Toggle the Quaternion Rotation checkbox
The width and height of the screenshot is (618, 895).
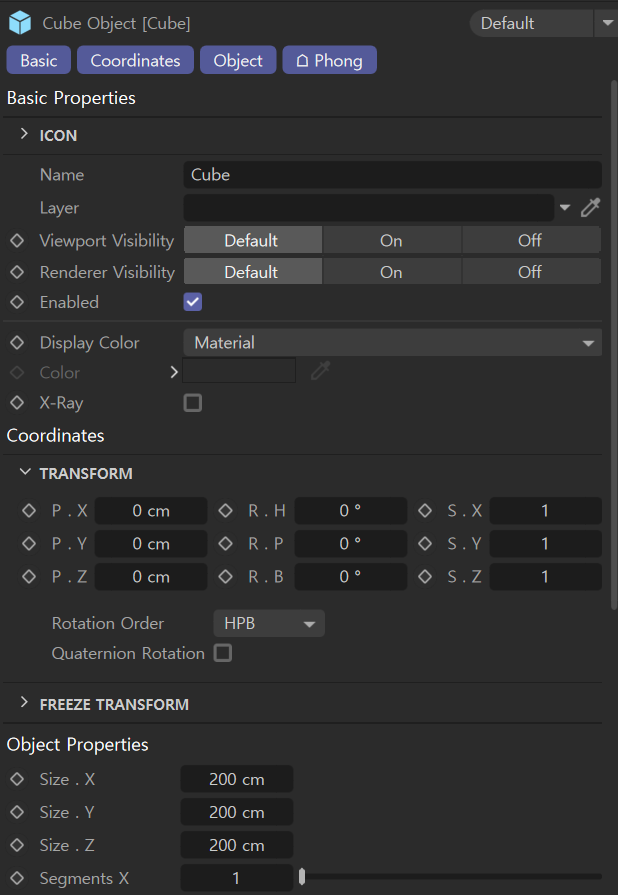pyautogui.click(x=223, y=653)
